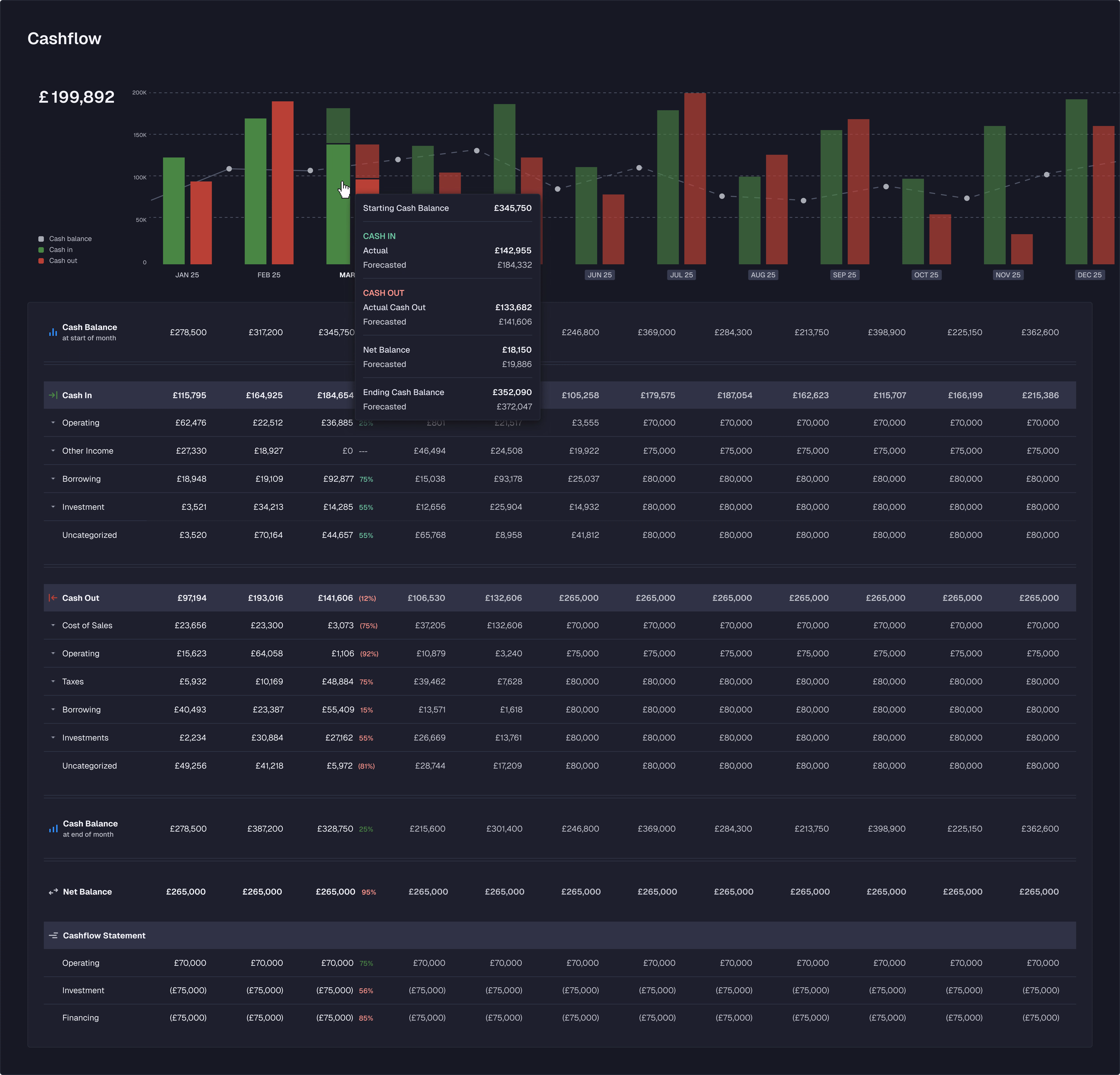Screen dimensions: 1120x1075
Task: Click the Cash Out arrow icon
Action: (x=53, y=598)
